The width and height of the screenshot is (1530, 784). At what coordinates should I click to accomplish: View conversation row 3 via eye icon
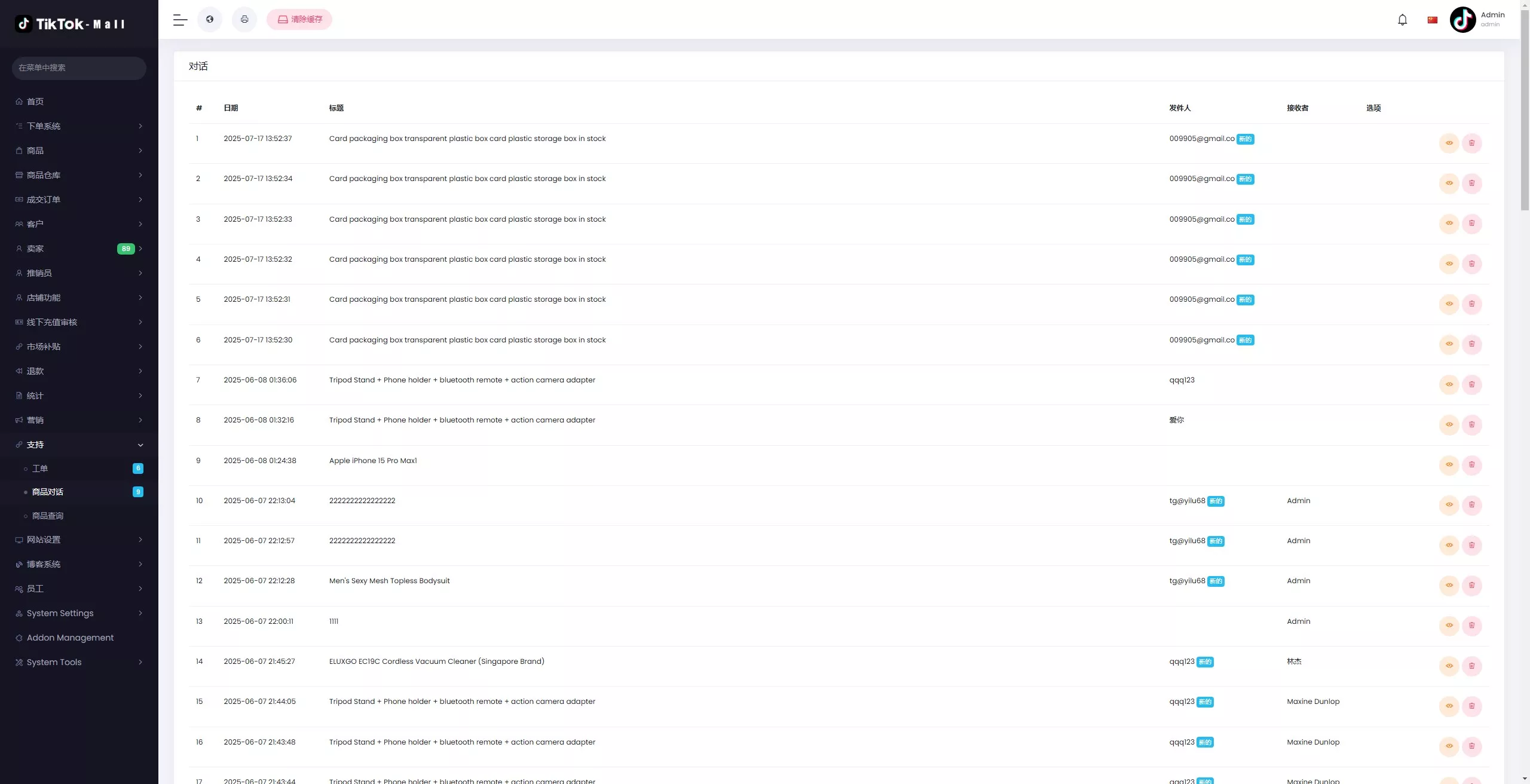point(1449,223)
